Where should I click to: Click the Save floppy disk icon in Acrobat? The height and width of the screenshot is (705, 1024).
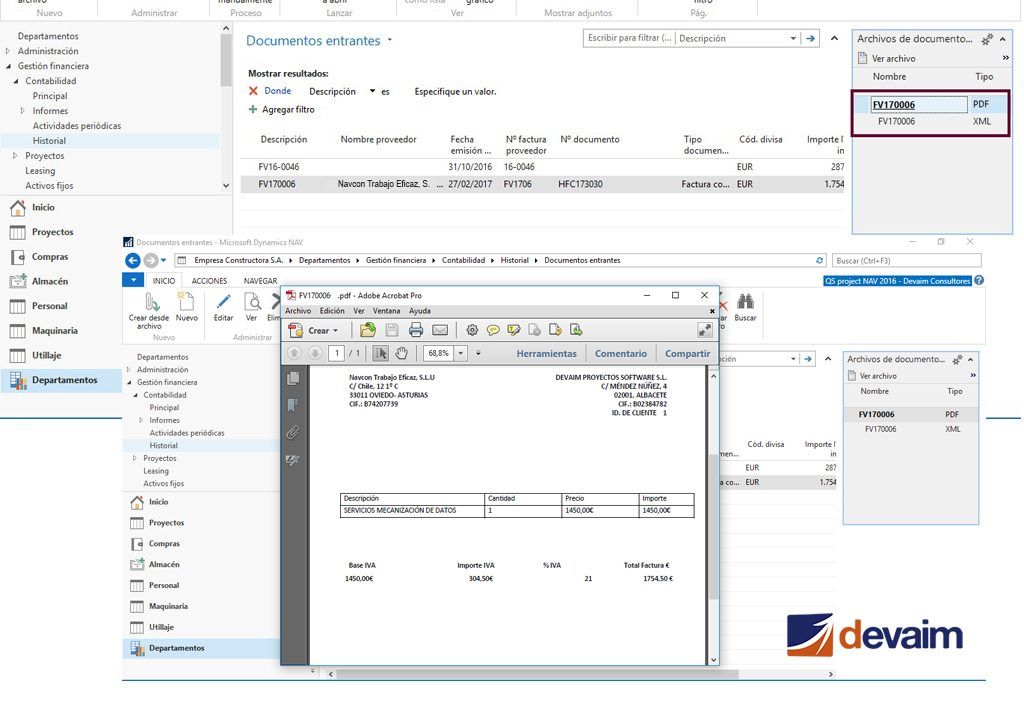point(392,330)
